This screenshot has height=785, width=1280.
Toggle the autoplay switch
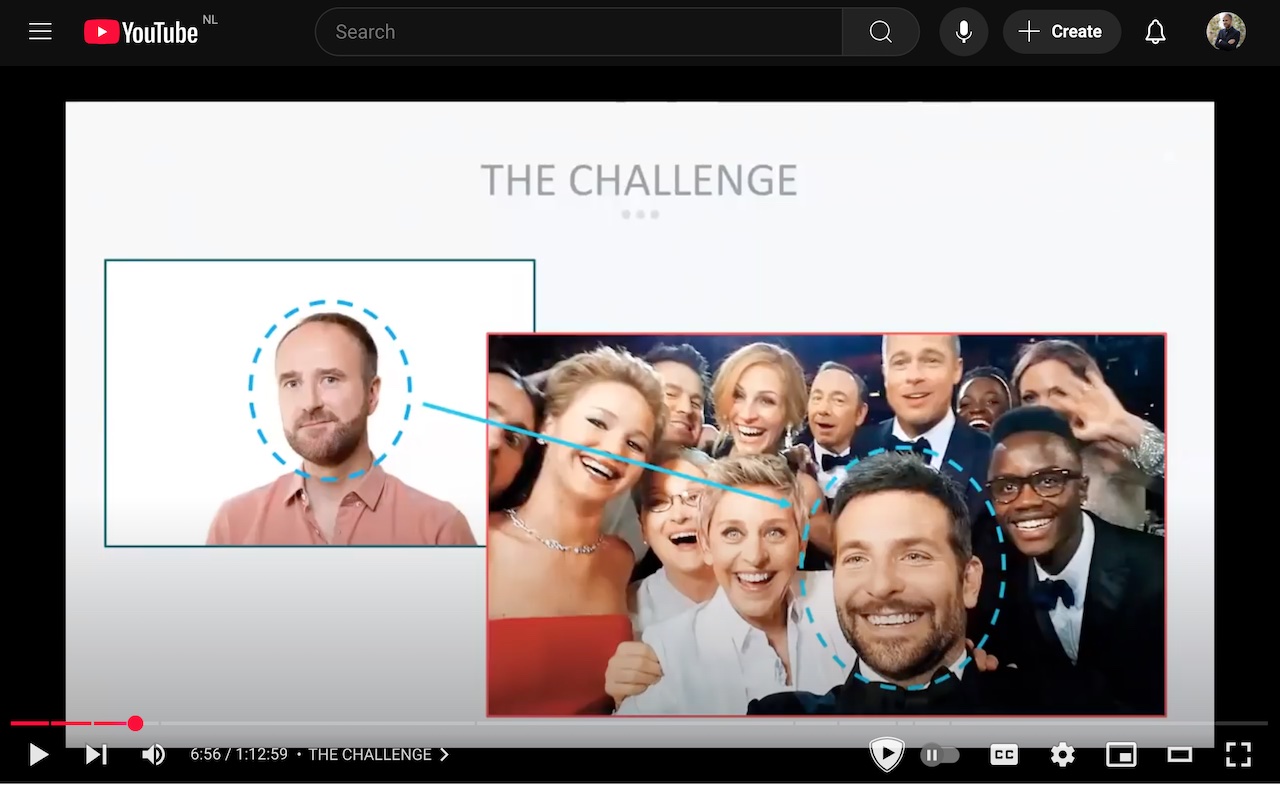(x=940, y=755)
